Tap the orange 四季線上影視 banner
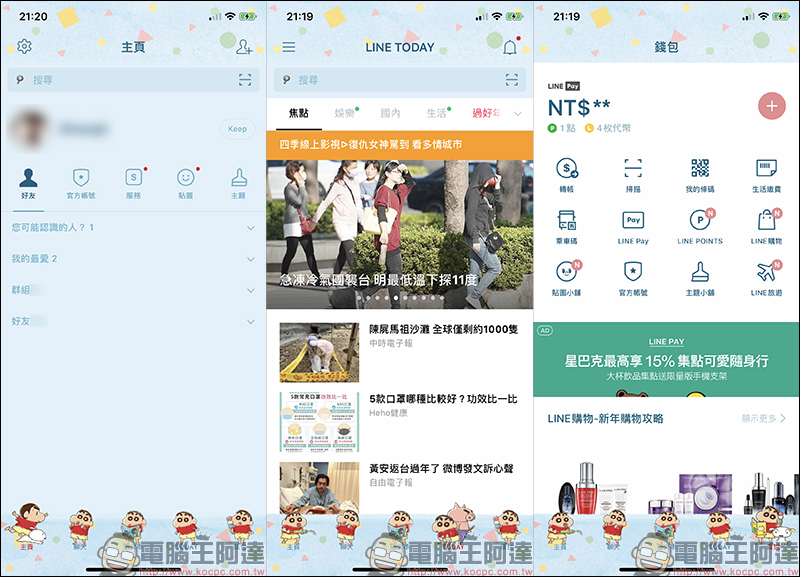The width and height of the screenshot is (800, 577). (x=399, y=144)
